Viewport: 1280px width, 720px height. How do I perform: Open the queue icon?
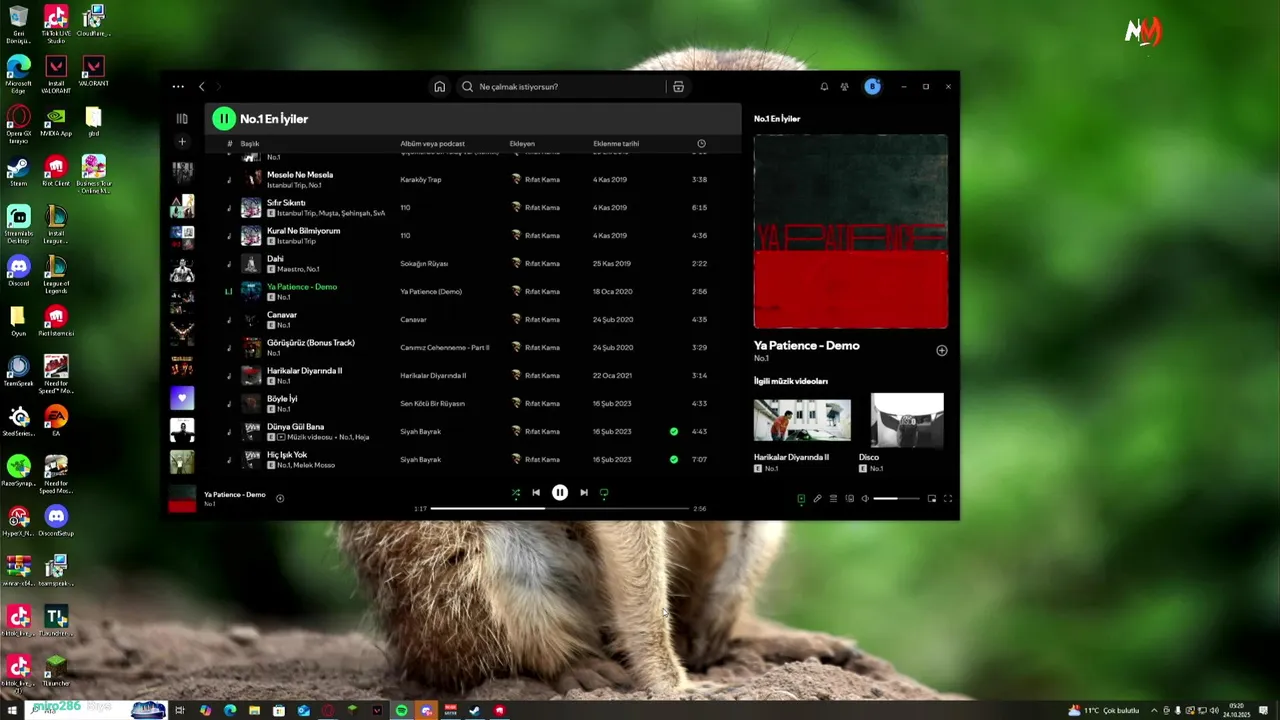point(833,498)
